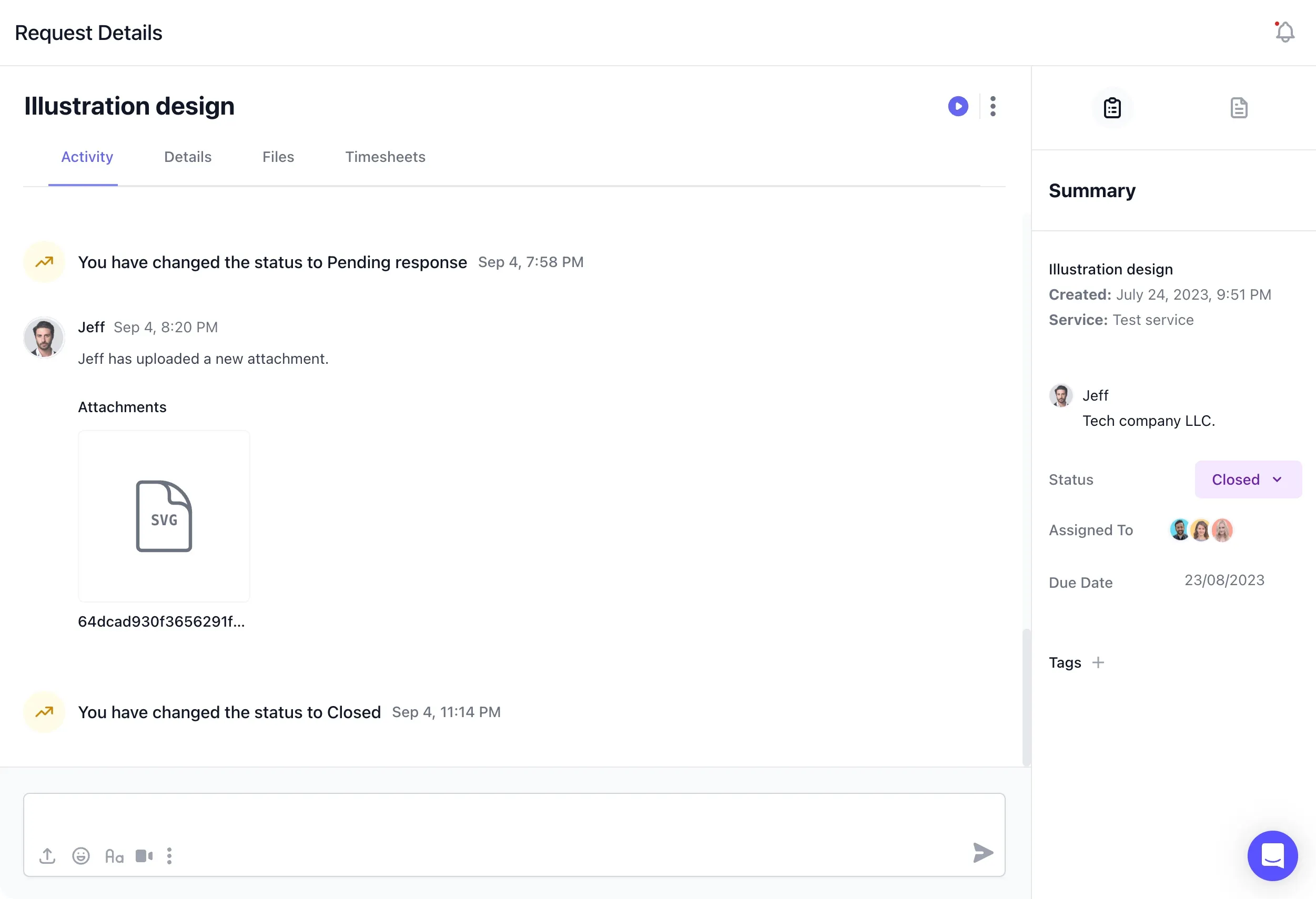Open the request options kebab menu

coord(993,106)
